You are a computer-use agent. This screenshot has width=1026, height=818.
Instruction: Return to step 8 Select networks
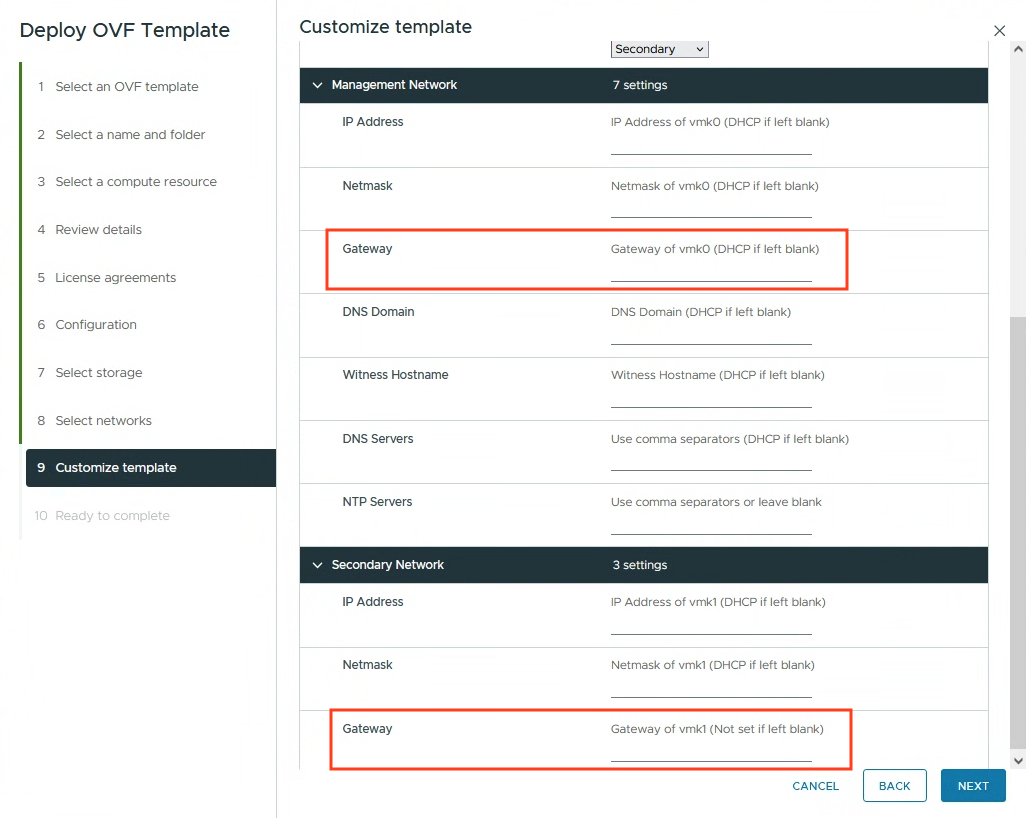(103, 421)
